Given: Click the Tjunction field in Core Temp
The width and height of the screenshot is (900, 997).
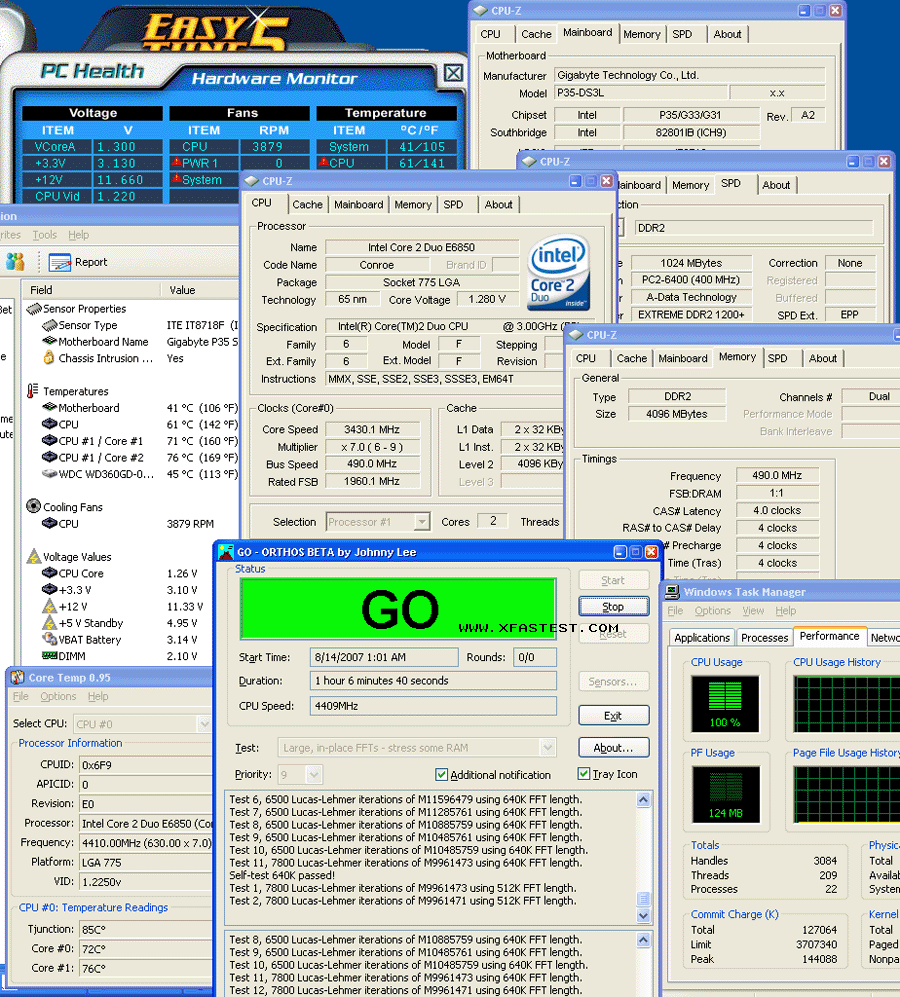Looking at the screenshot, I should [146, 930].
